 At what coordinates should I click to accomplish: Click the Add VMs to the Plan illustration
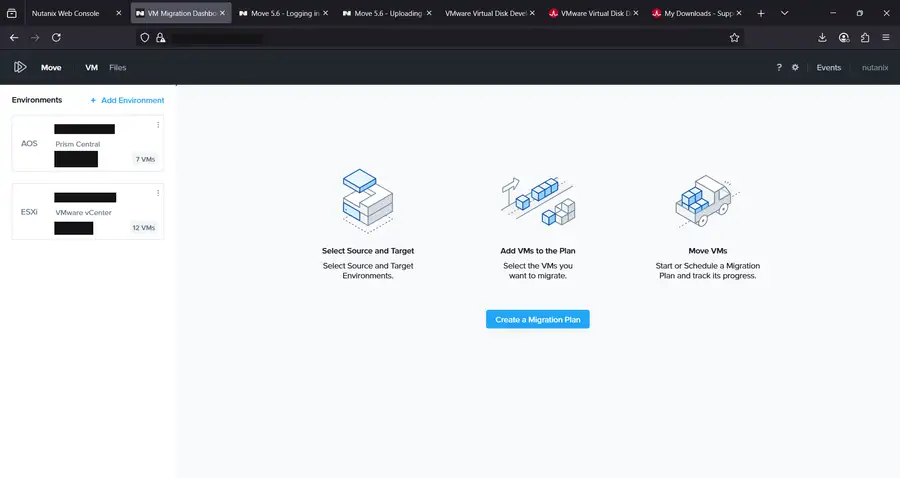pyautogui.click(x=538, y=201)
